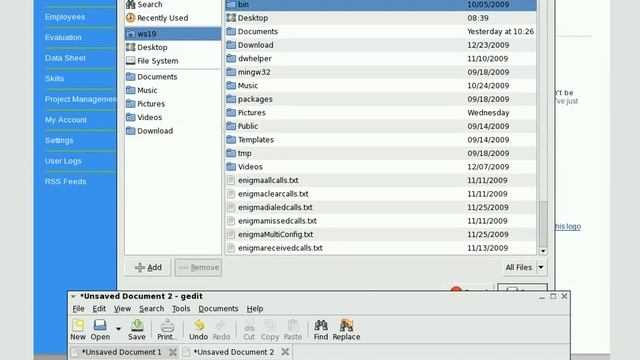The height and width of the screenshot is (360, 640).
Task: Click the Find binoculars icon
Action: [321, 330]
